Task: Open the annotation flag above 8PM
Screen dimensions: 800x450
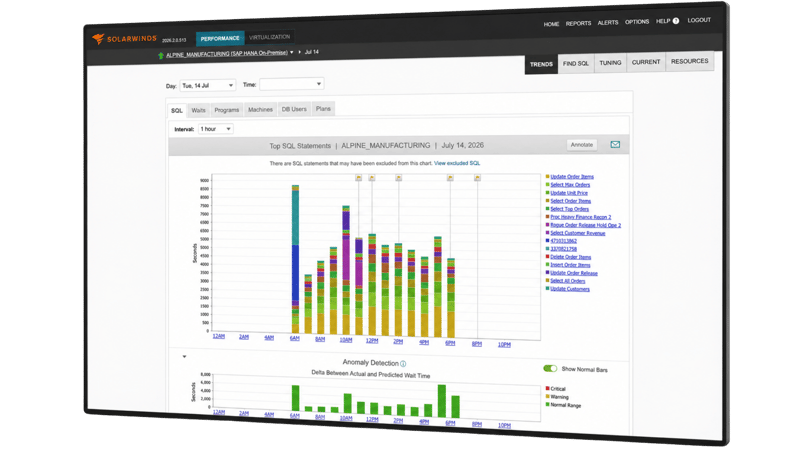Action: pyautogui.click(x=477, y=178)
